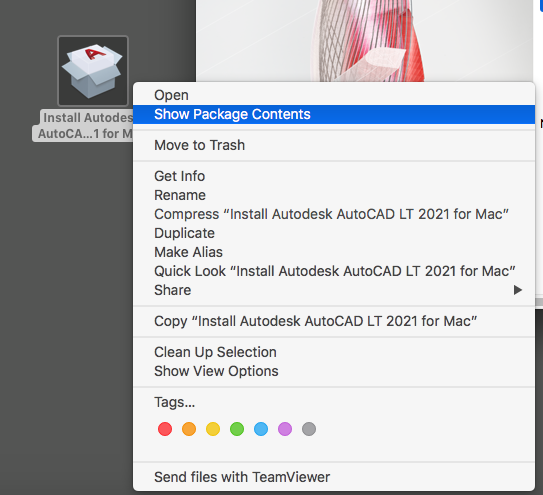This screenshot has height=495, width=543.
Task: Select the Install Autodesk AutoCAD file name label
Action: click(83, 125)
